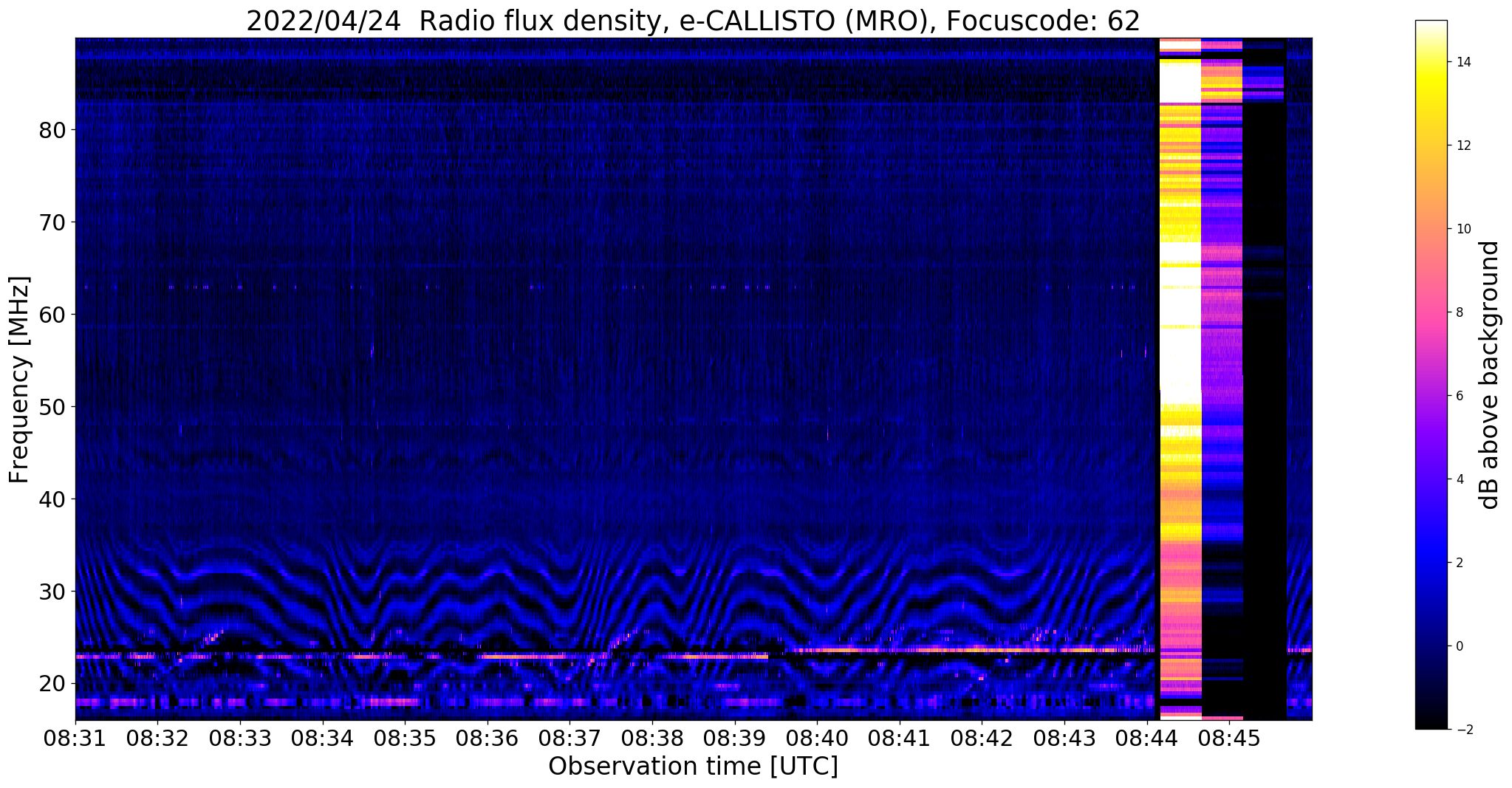Click the 12 colorbar tick label
1512x788 pixels.
coord(1462,145)
